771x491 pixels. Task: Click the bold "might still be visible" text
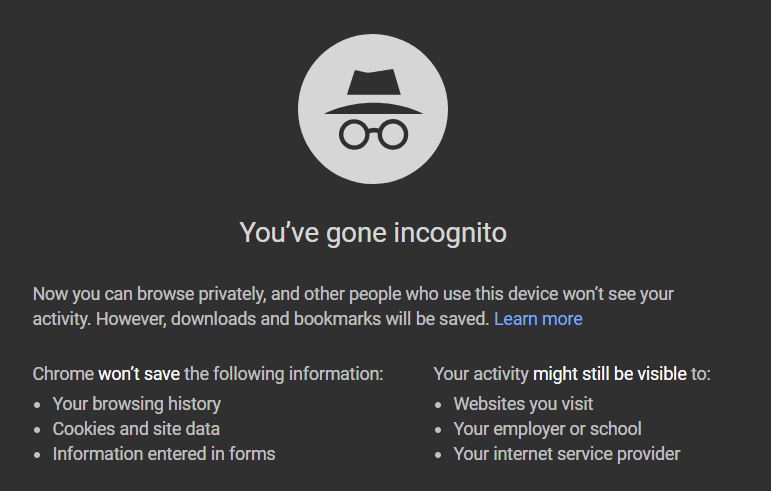(x=610, y=374)
